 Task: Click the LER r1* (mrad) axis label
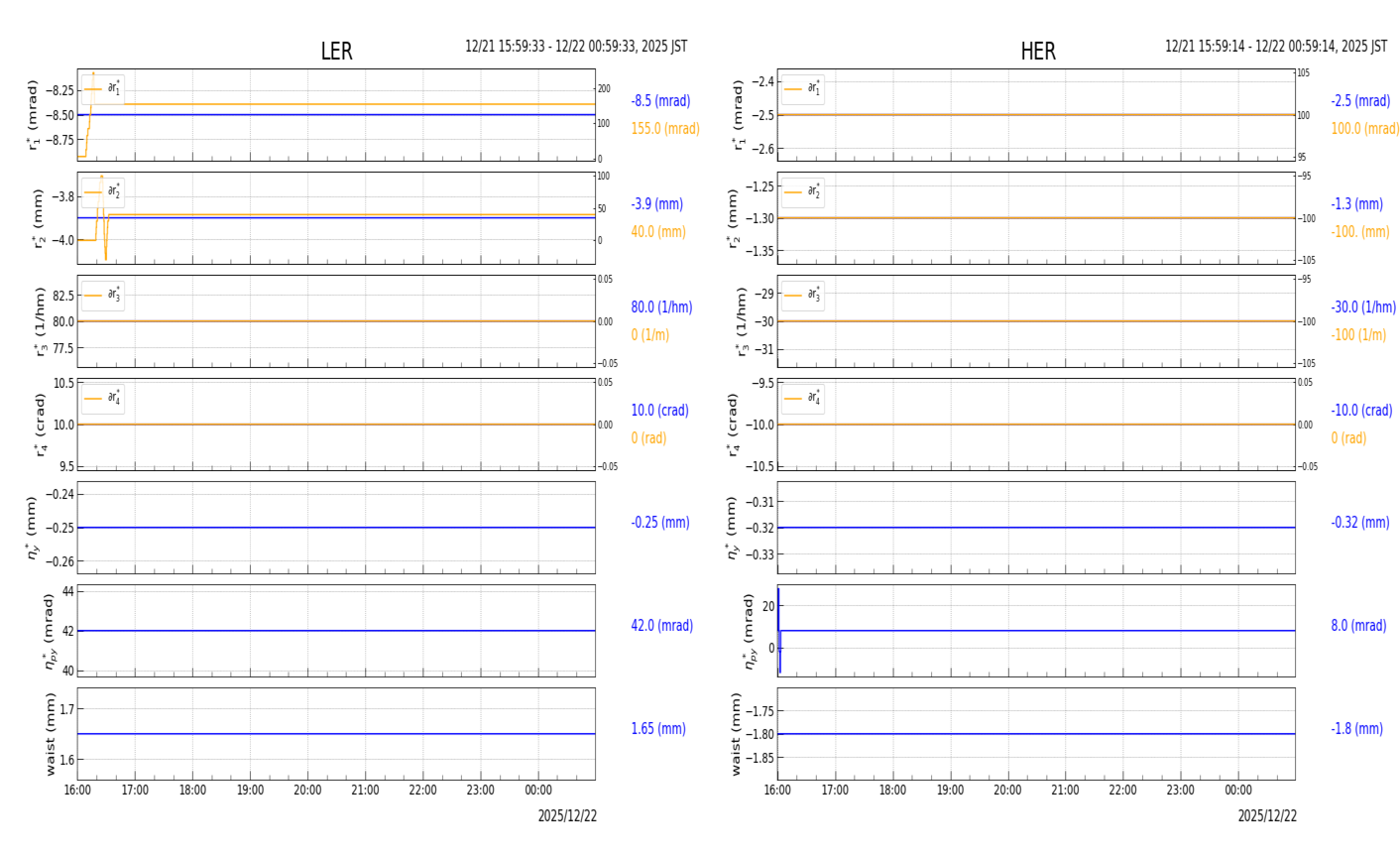coord(35,115)
